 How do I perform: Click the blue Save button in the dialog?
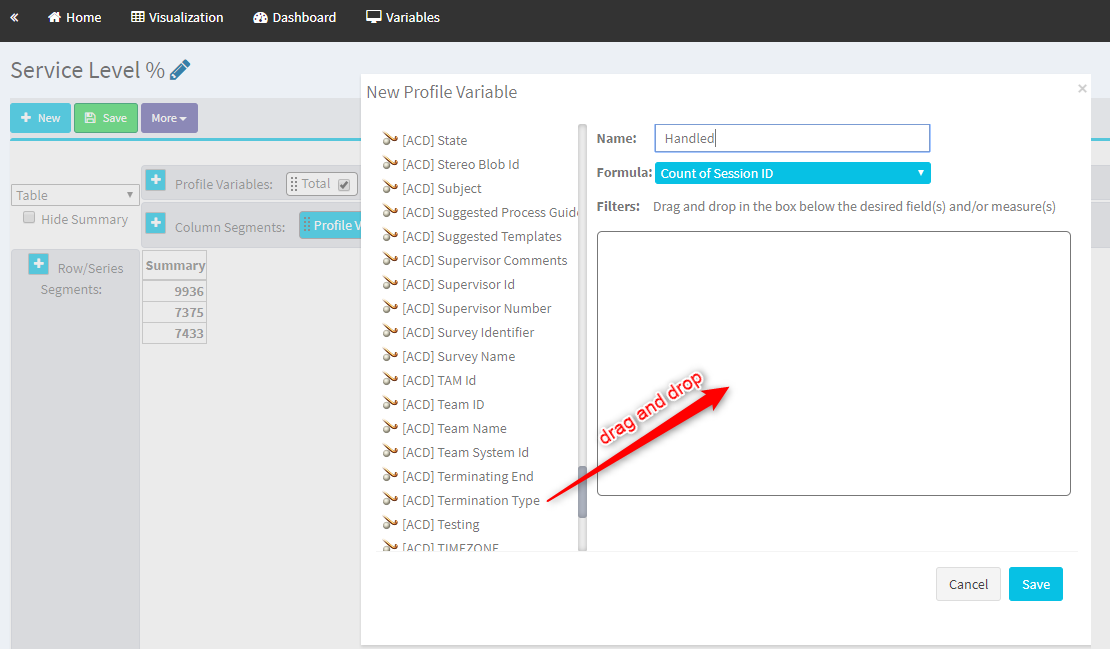(1036, 584)
